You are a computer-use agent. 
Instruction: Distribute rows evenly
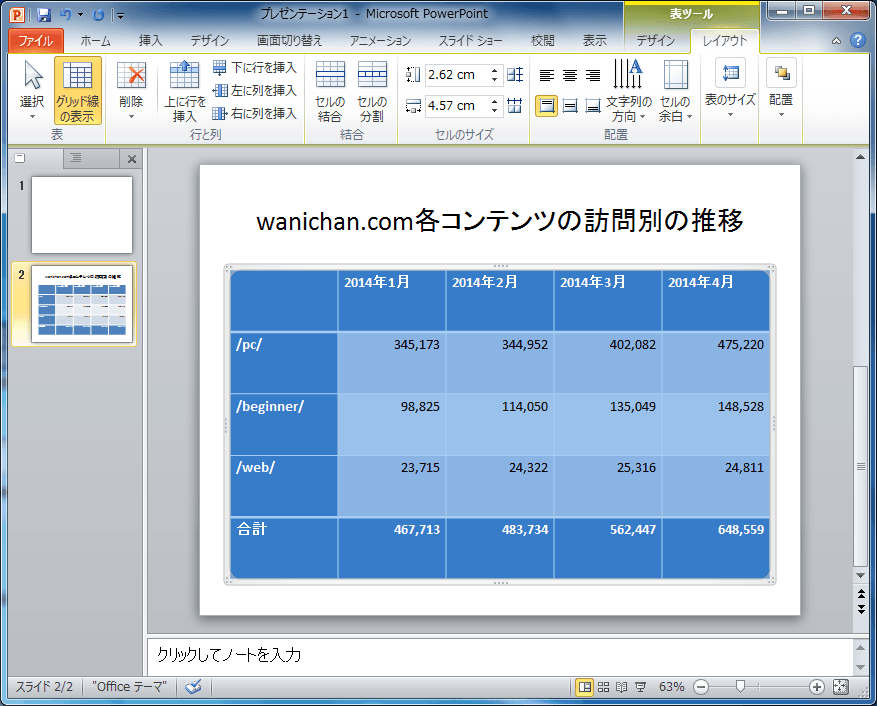click(515, 74)
